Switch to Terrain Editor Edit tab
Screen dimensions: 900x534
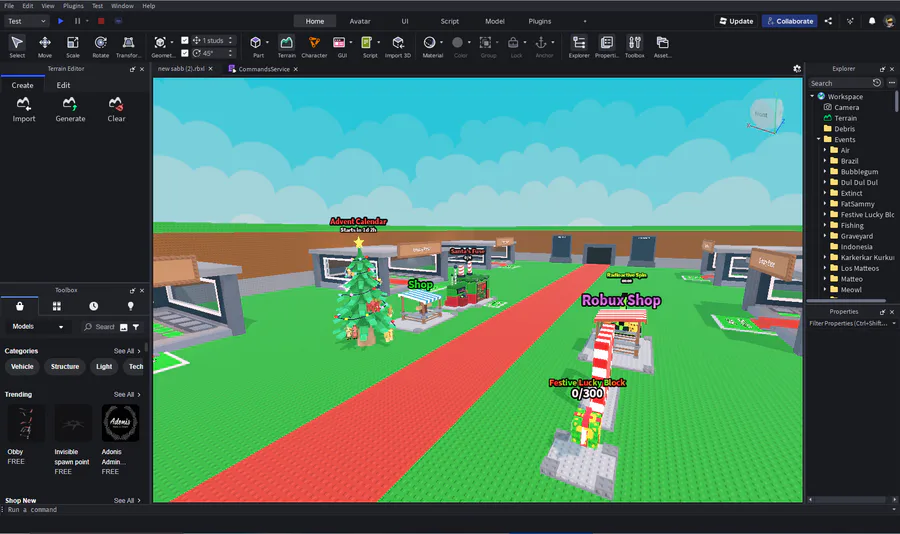coord(63,85)
